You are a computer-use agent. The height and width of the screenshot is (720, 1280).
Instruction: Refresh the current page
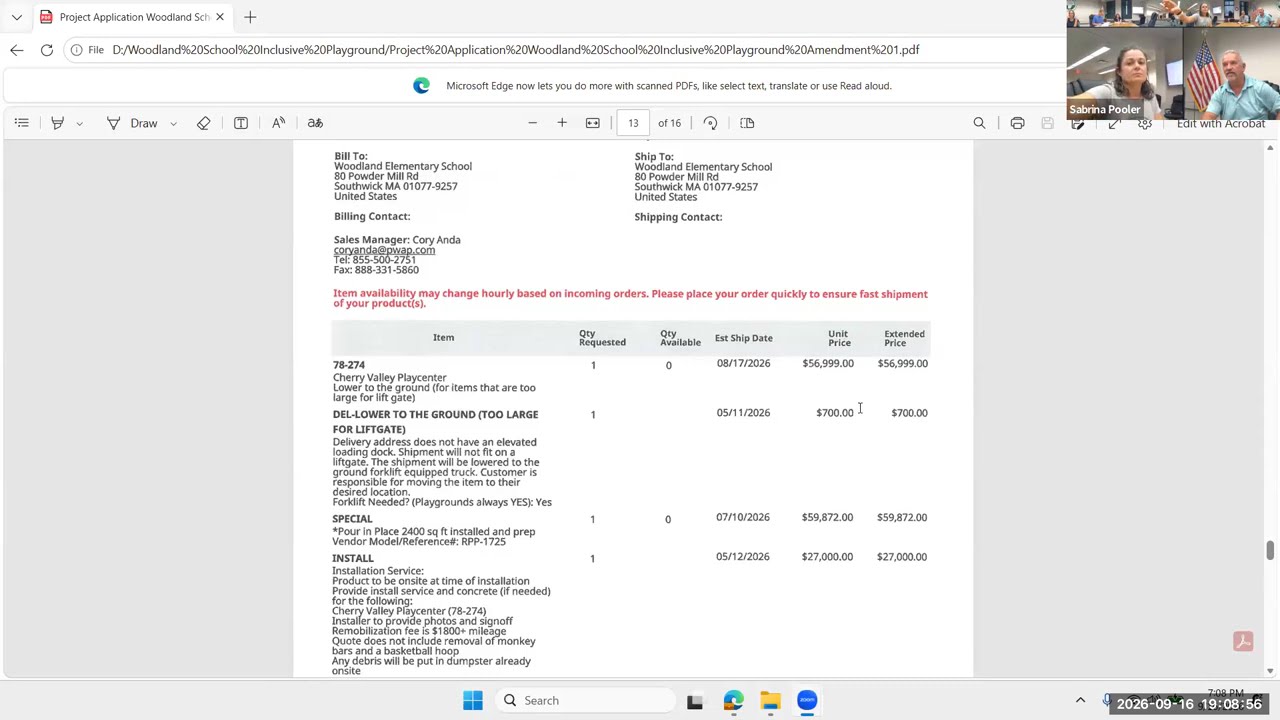tap(47, 50)
